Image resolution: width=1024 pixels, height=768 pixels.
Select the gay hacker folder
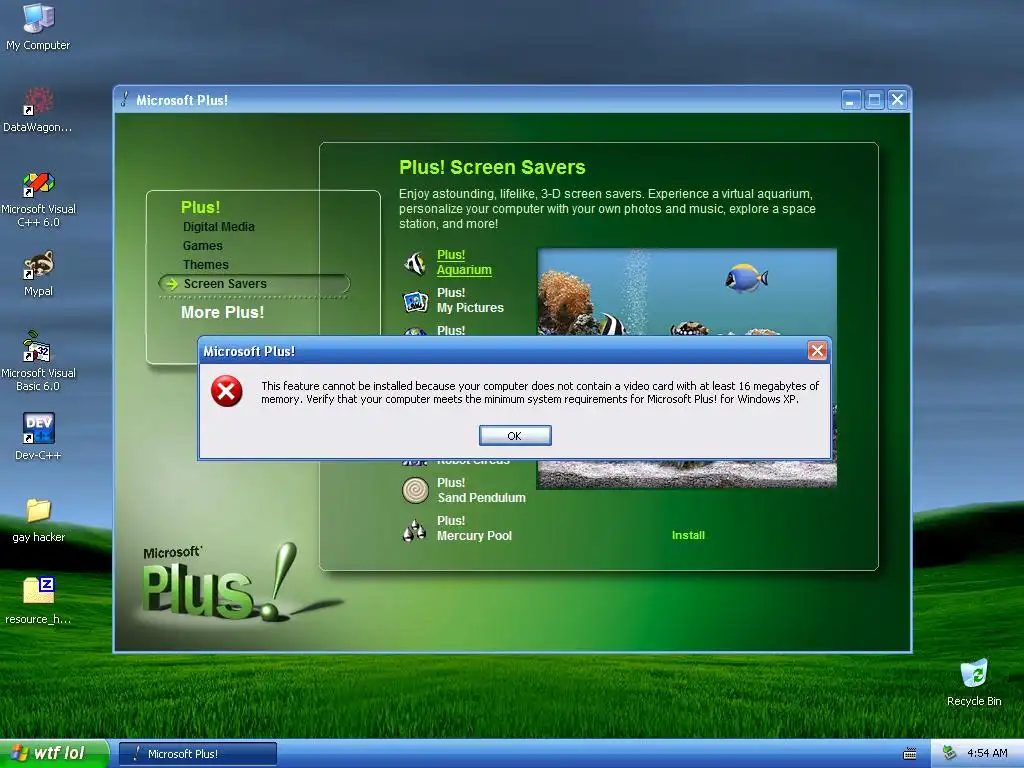point(38,520)
